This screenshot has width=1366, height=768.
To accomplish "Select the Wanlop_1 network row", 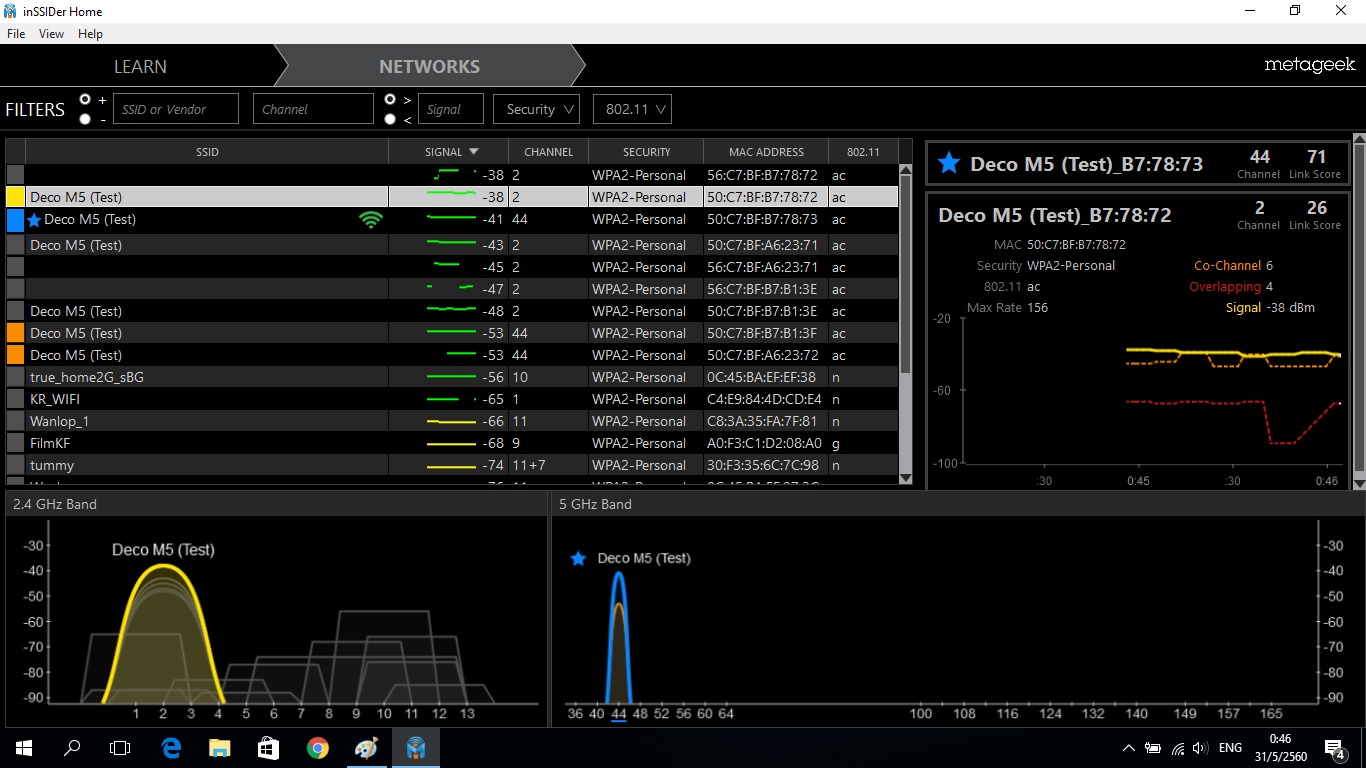I will [452, 421].
